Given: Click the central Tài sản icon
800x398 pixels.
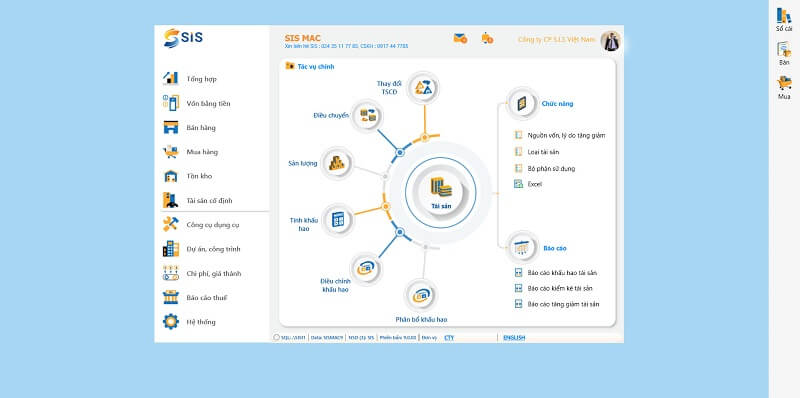Looking at the screenshot, I should point(441,192).
